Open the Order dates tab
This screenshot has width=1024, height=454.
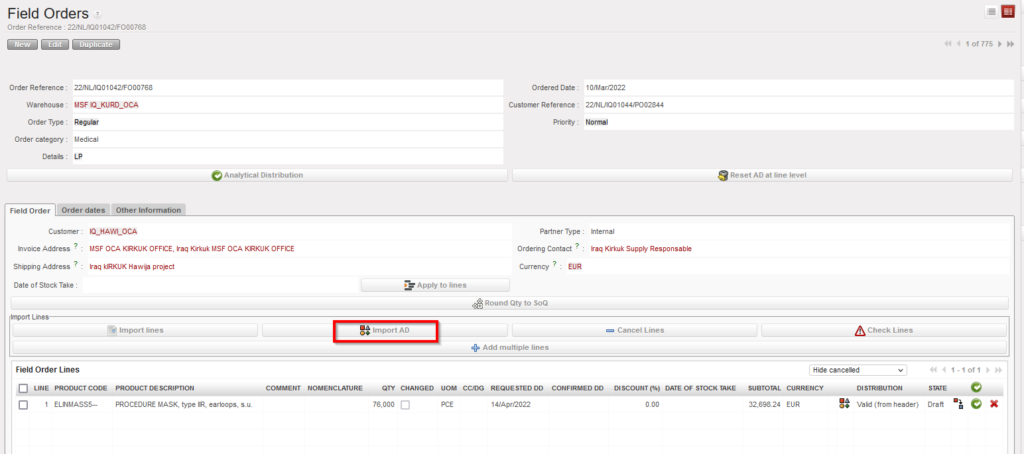tap(83, 210)
